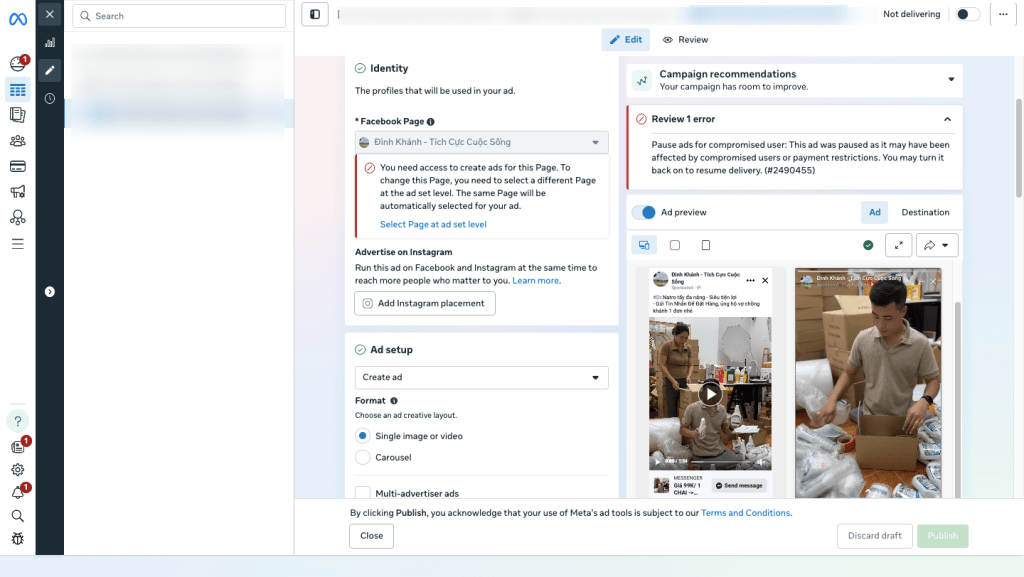Select desktop and mobile preview icon

click(644, 245)
